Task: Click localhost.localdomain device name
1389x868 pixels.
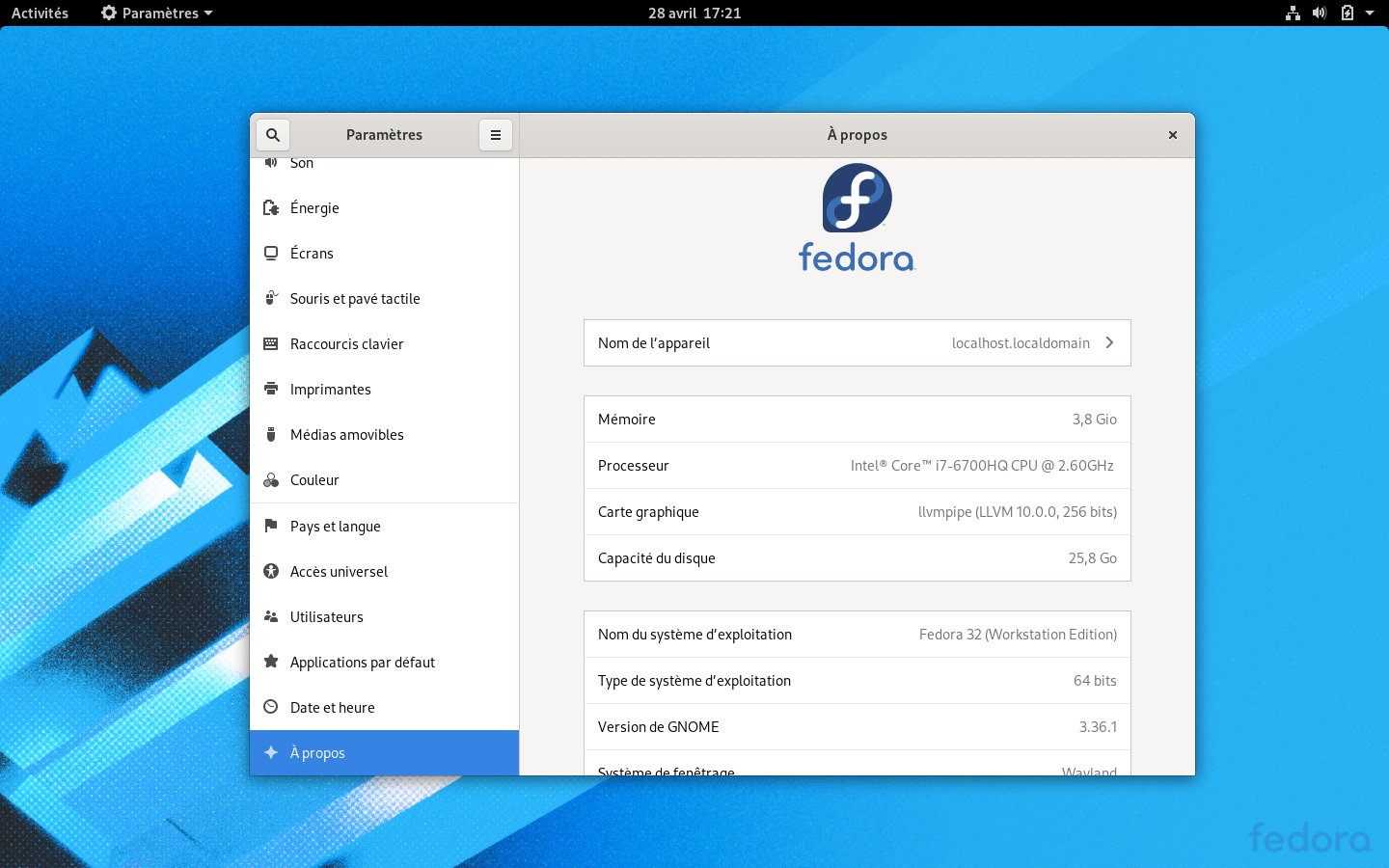Action: 1021,343
